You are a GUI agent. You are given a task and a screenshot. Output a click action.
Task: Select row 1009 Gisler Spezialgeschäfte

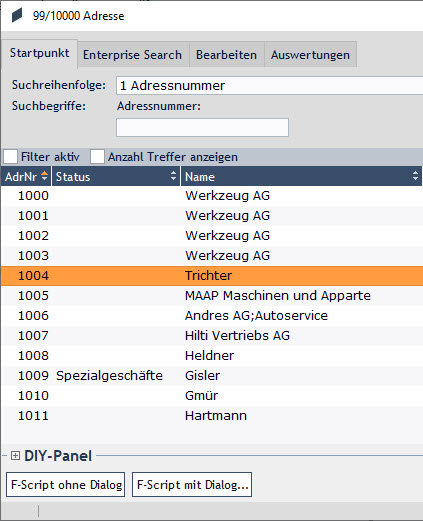pos(212,376)
